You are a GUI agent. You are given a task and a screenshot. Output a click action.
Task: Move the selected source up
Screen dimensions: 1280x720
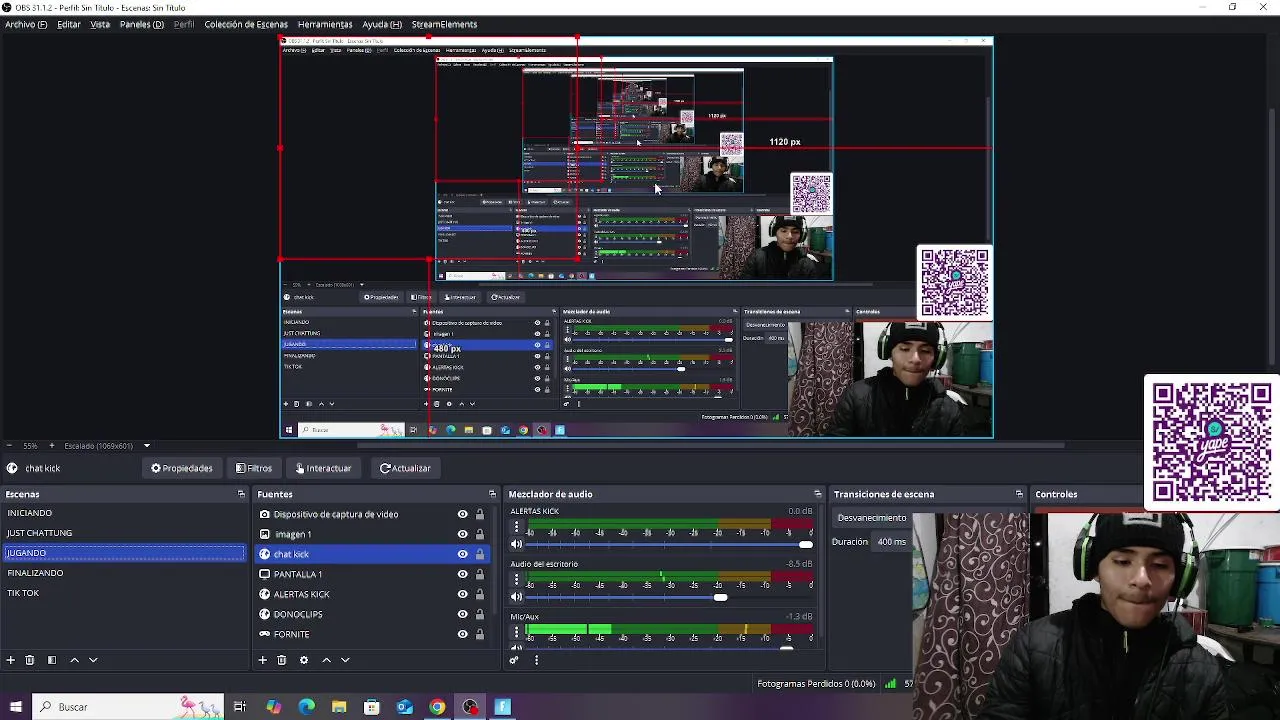(x=326, y=660)
